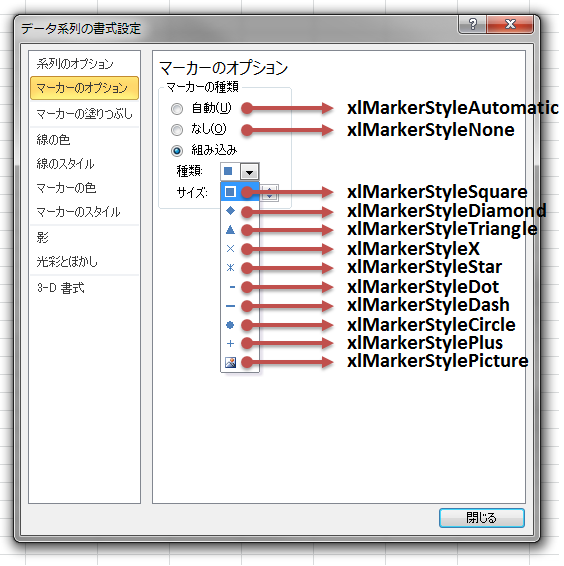This screenshot has width=564, height=566.
Task: Open the マーカーの塗りつぶし category
Action: tap(85, 115)
